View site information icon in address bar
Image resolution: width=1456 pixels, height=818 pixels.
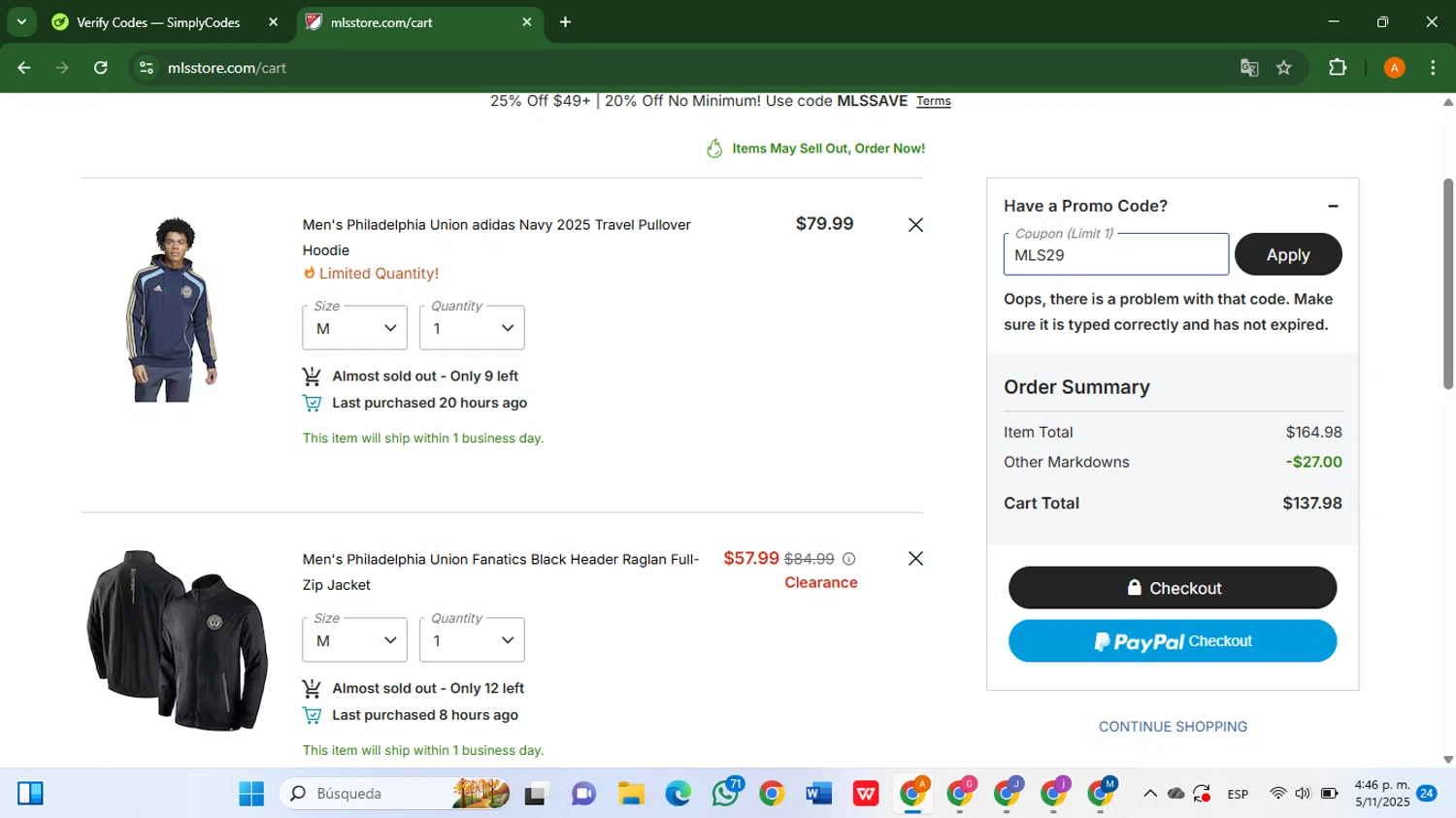click(147, 68)
